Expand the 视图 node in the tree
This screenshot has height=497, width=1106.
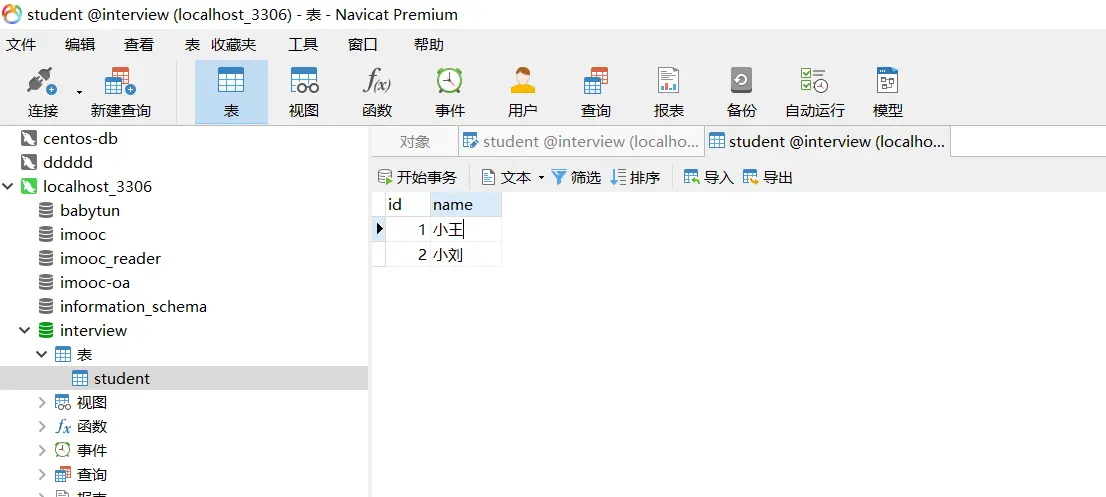(42, 403)
